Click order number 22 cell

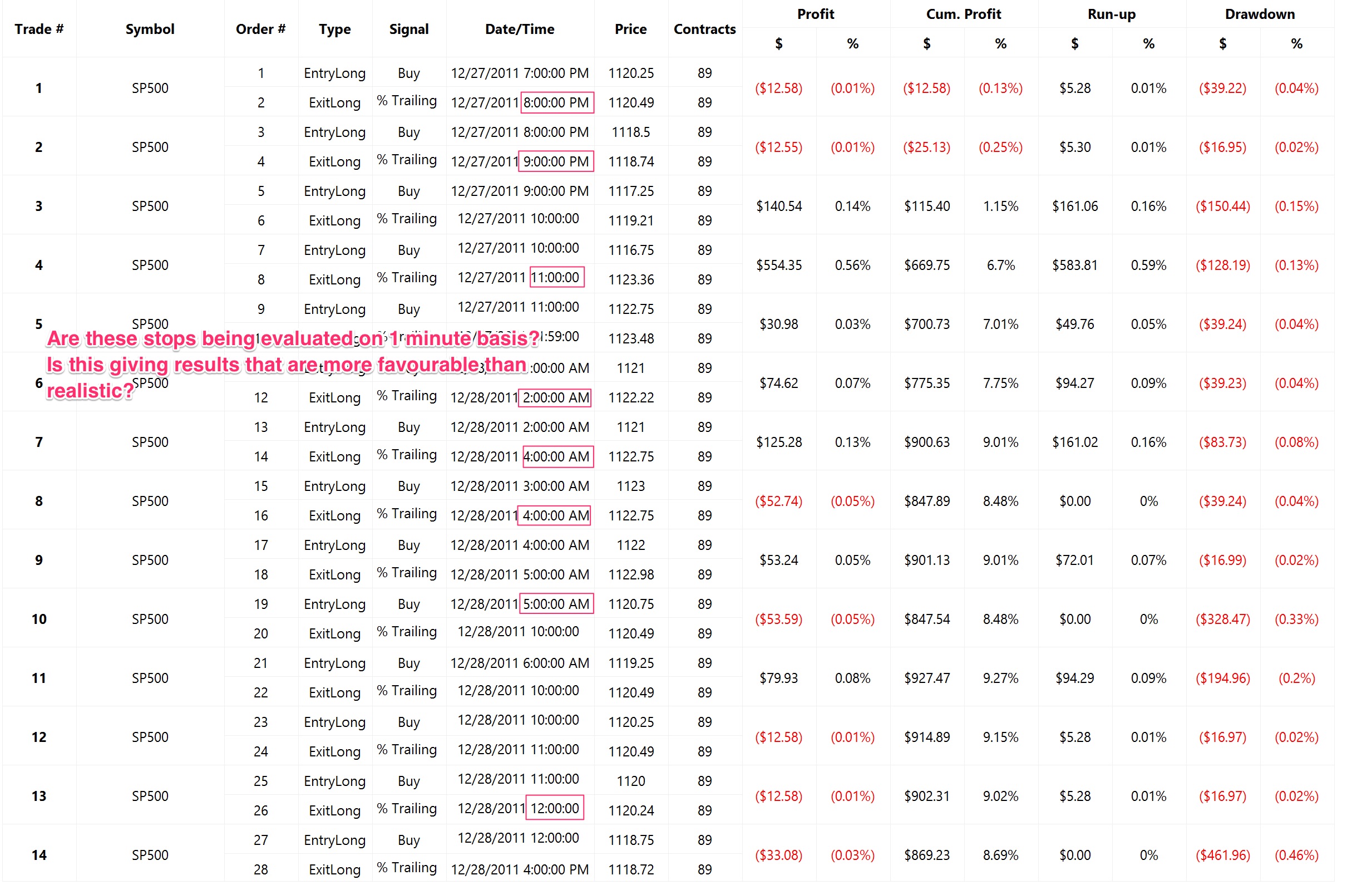261,693
